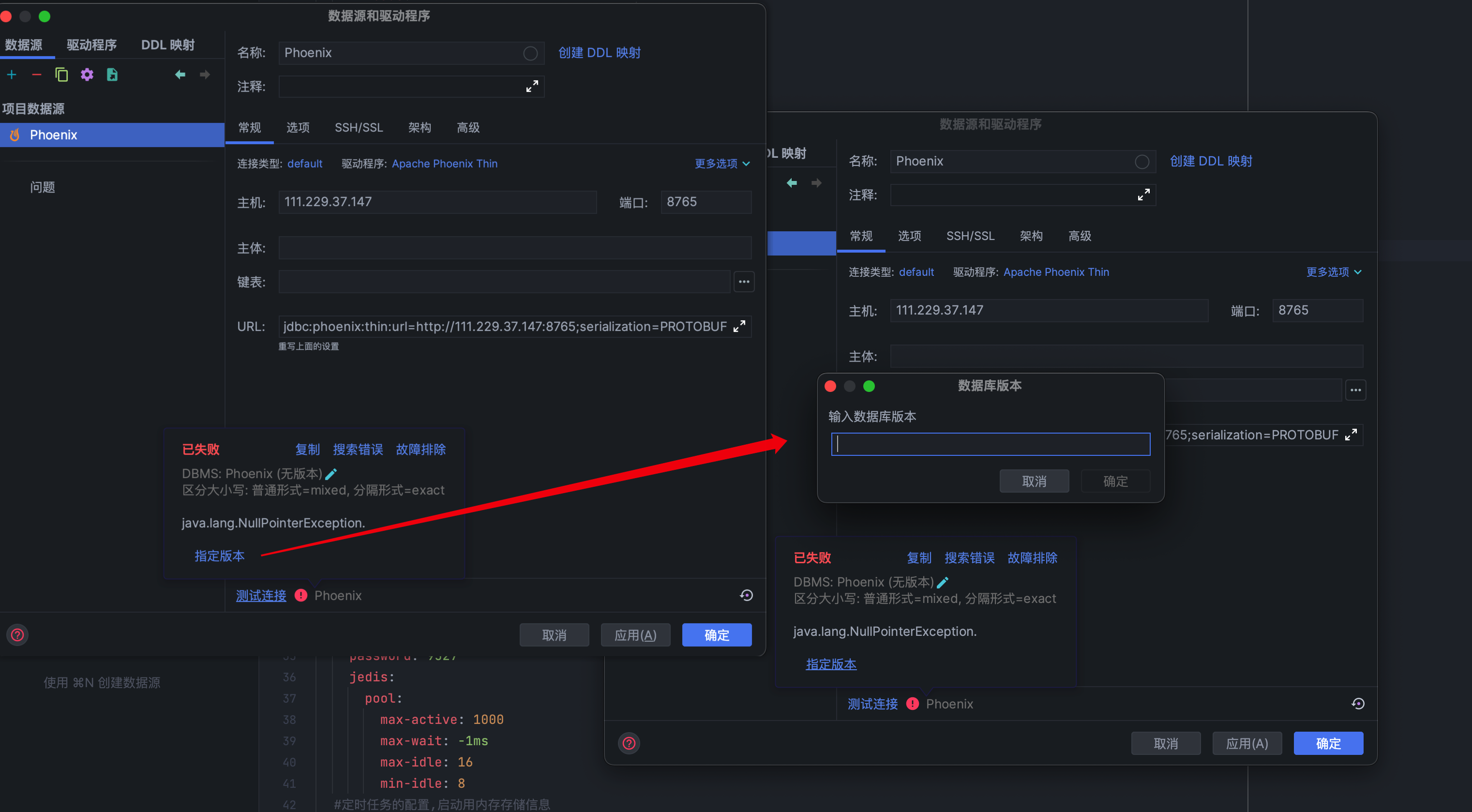Open driver settings gear icon
1472x812 pixels.
pyautogui.click(x=87, y=75)
